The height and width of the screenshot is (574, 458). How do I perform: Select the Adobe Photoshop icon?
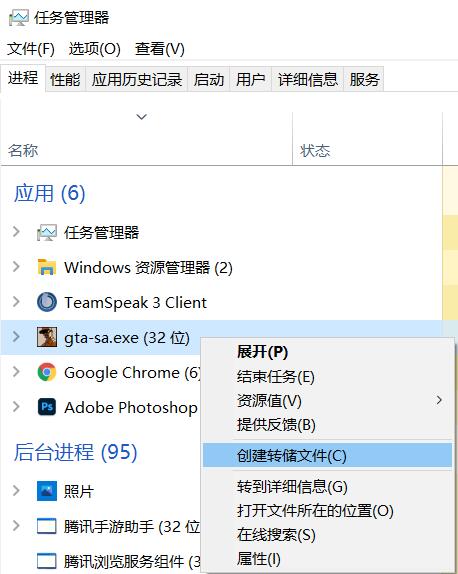coord(47,407)
